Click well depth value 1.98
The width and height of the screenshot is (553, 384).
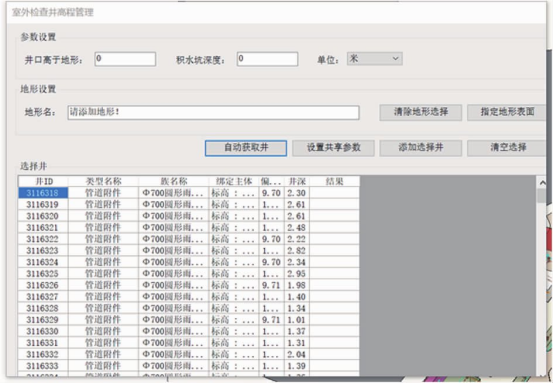click(296, 285)
